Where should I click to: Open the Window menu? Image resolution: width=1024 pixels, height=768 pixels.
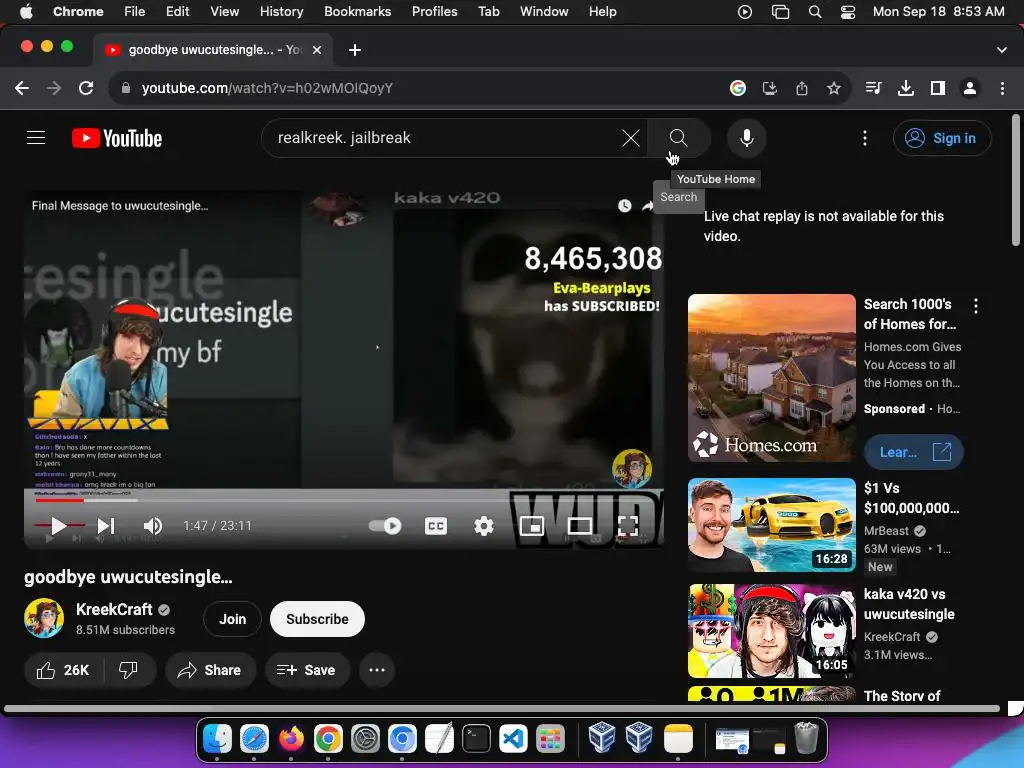click(x=544, y=11)
